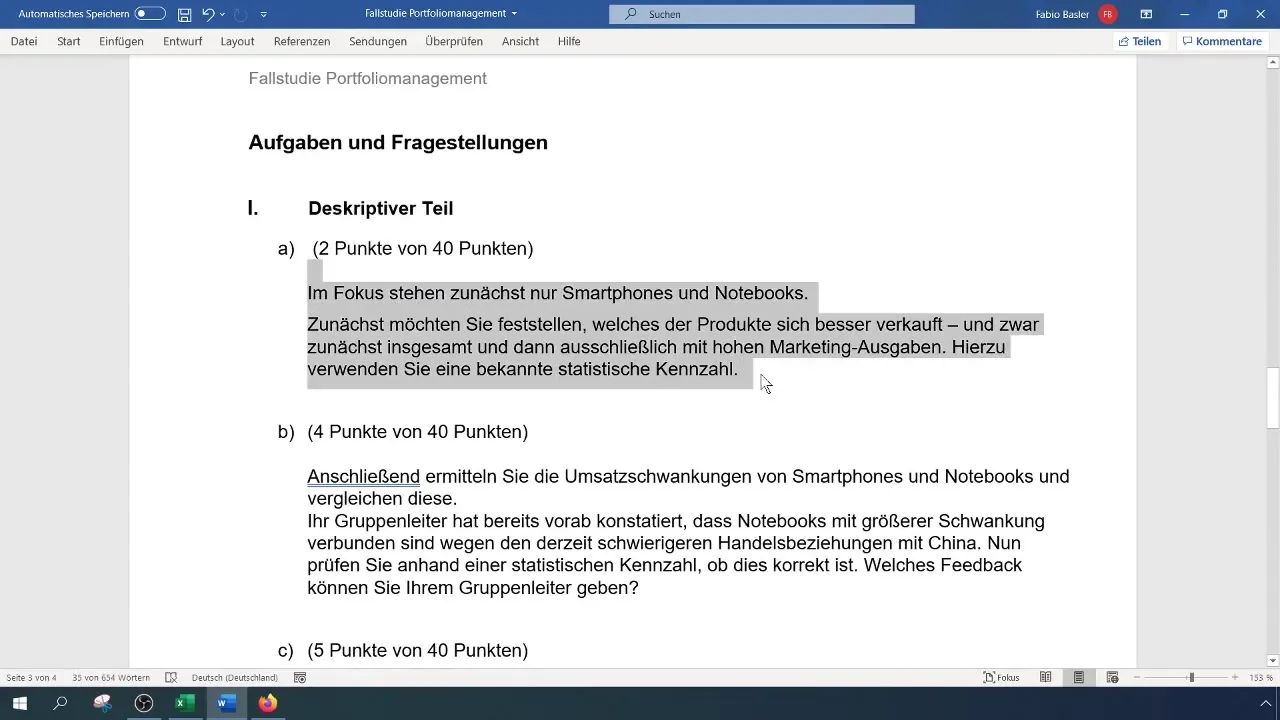Click the scrollbar up arrow
Image resolution: width=1280 pixels, height=720 pixels.
[x=1272, y=63]
